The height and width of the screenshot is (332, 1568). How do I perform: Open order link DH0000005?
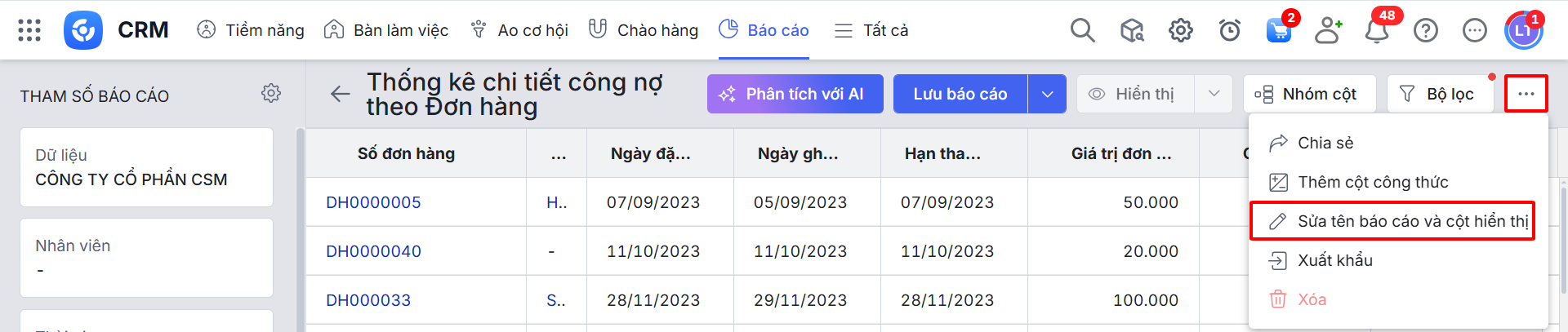[x=373, y=202]
